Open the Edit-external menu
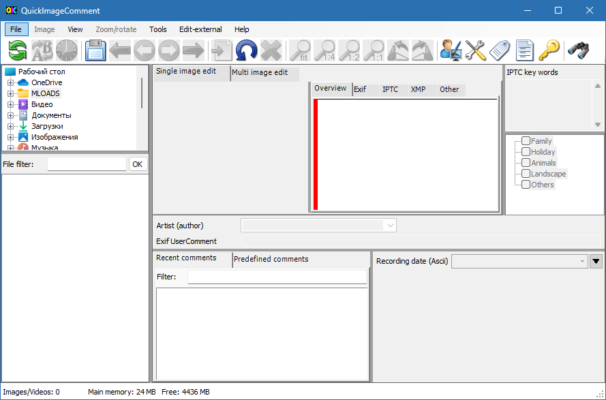Viewport: 606px width, 400px height. pyautogui.click(x=200, y=29)
